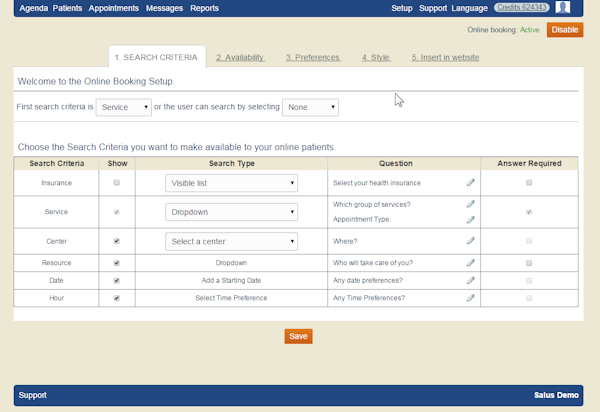Edit 'Who will take care of you?' question

click(x=470, y=262)
